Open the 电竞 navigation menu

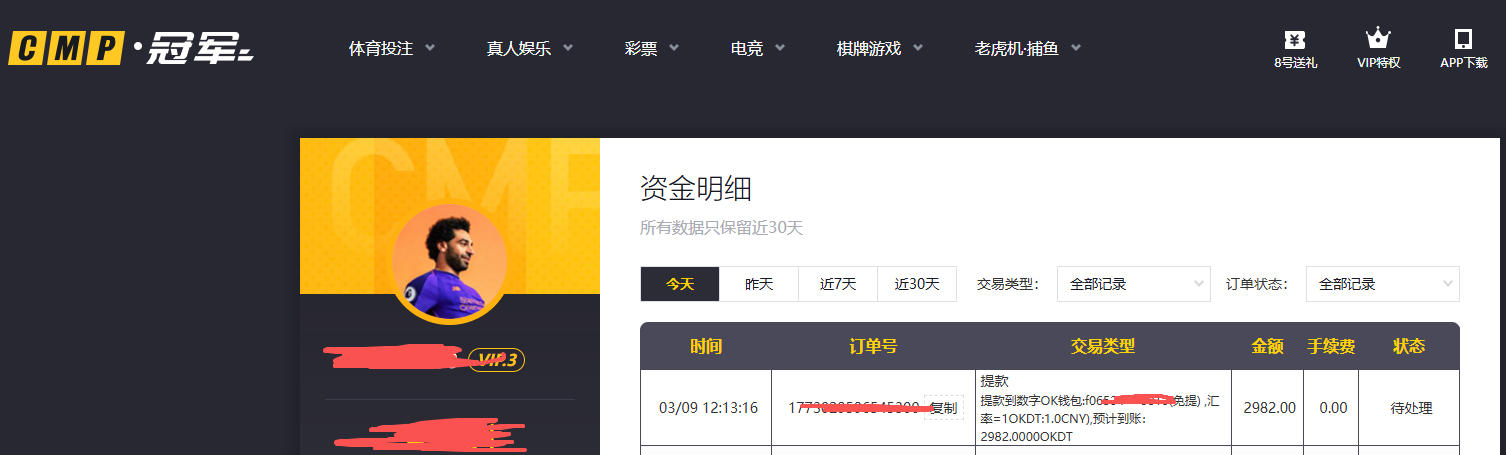click(757, 48)
